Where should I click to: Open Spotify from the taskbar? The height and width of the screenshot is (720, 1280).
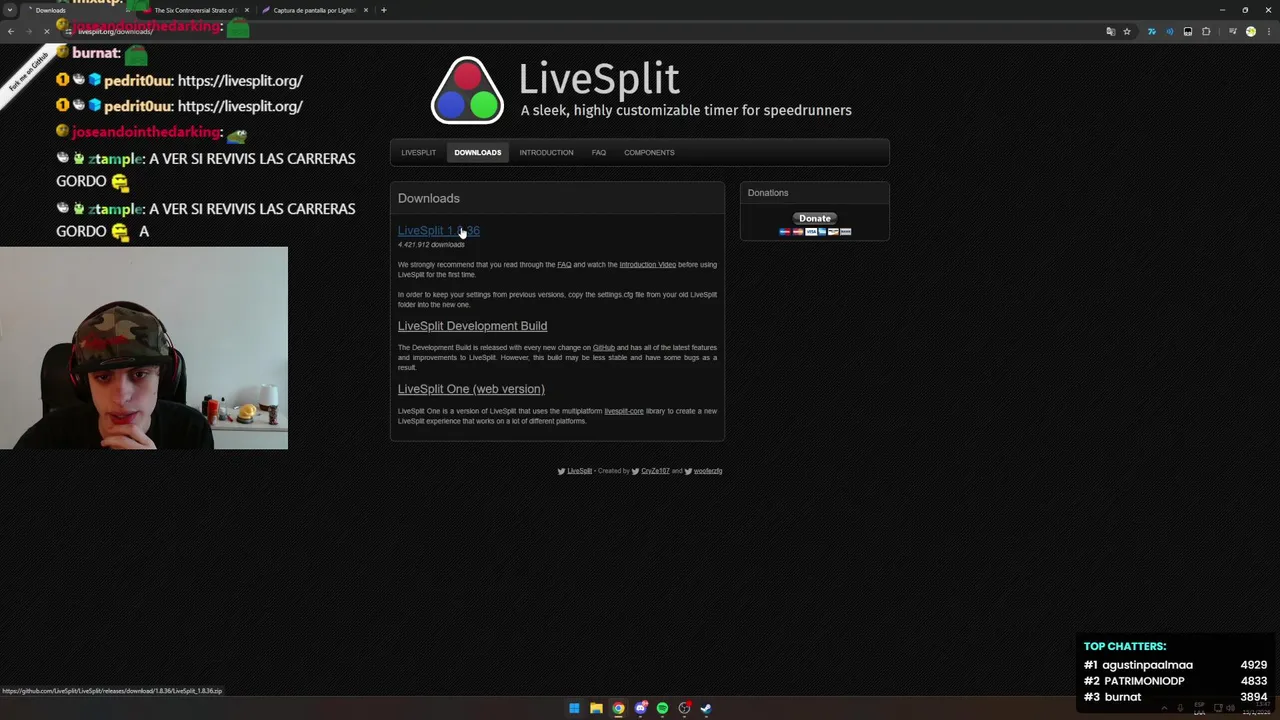662,708
